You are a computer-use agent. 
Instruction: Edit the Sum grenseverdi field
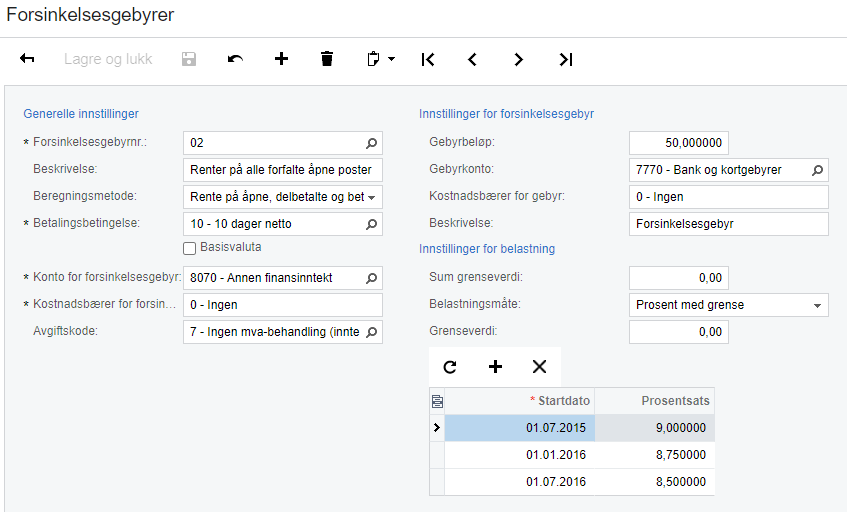coord(679,278)
